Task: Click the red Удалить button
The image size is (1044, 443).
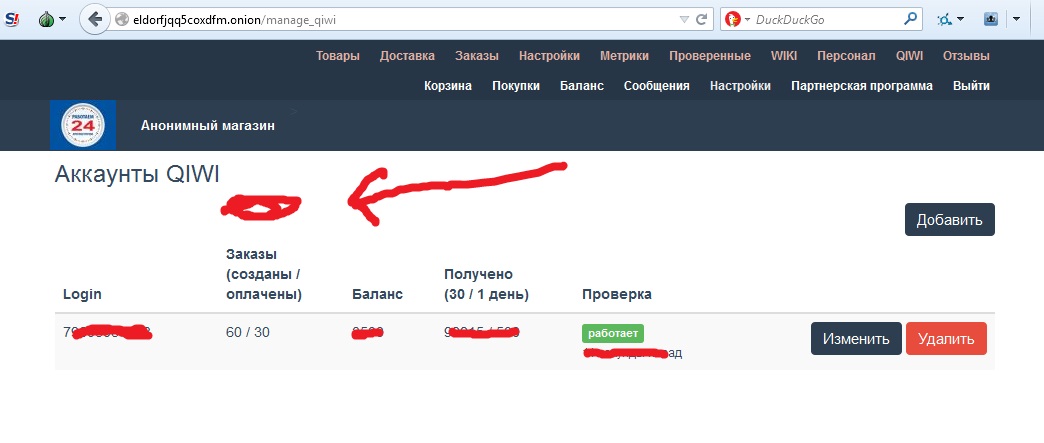Action: pos(946,339)
